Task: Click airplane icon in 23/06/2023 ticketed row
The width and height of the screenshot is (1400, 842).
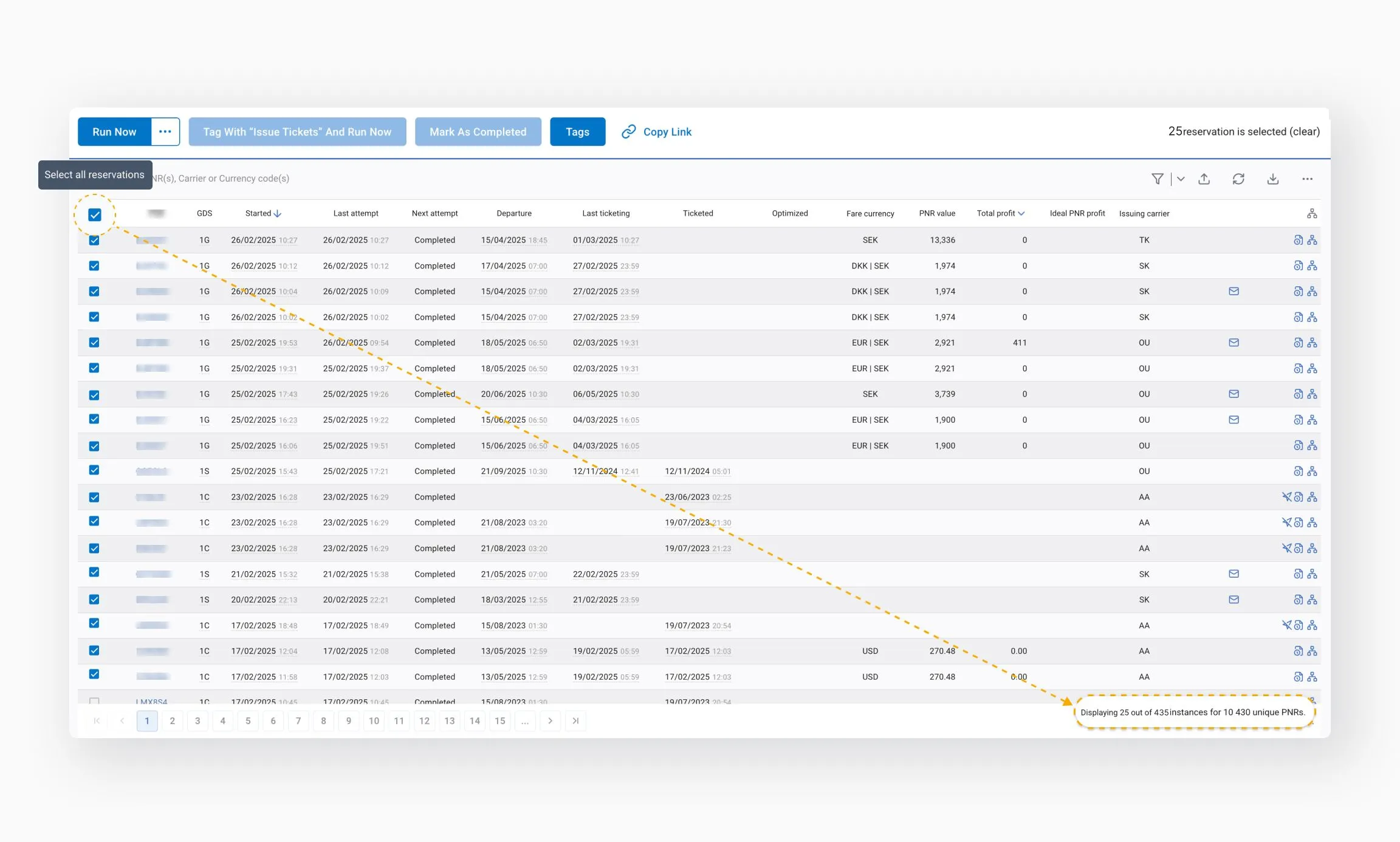Action: 1286,497
